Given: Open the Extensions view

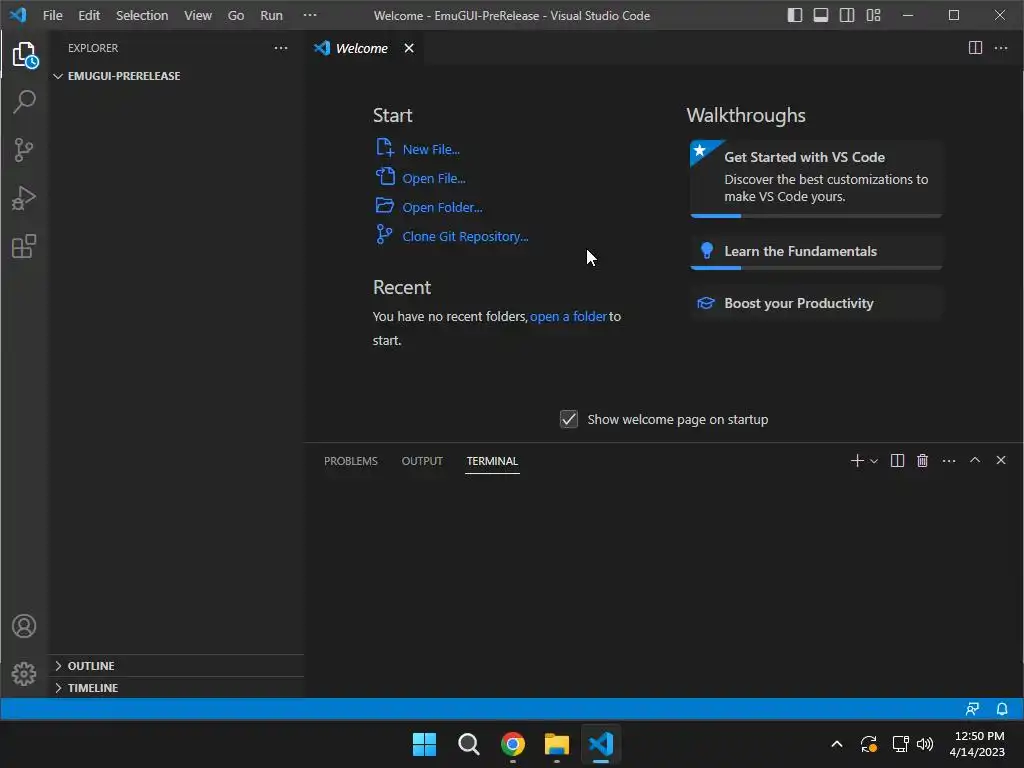Looking at the screenshot, I should pyautogui.click(x=24, y=246).
